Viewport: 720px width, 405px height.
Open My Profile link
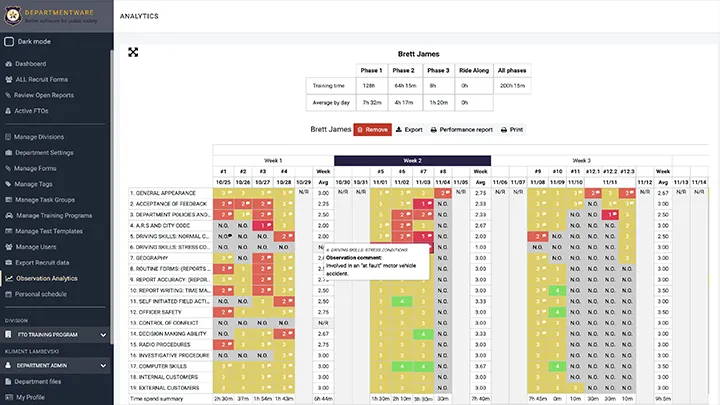(29, 397)
